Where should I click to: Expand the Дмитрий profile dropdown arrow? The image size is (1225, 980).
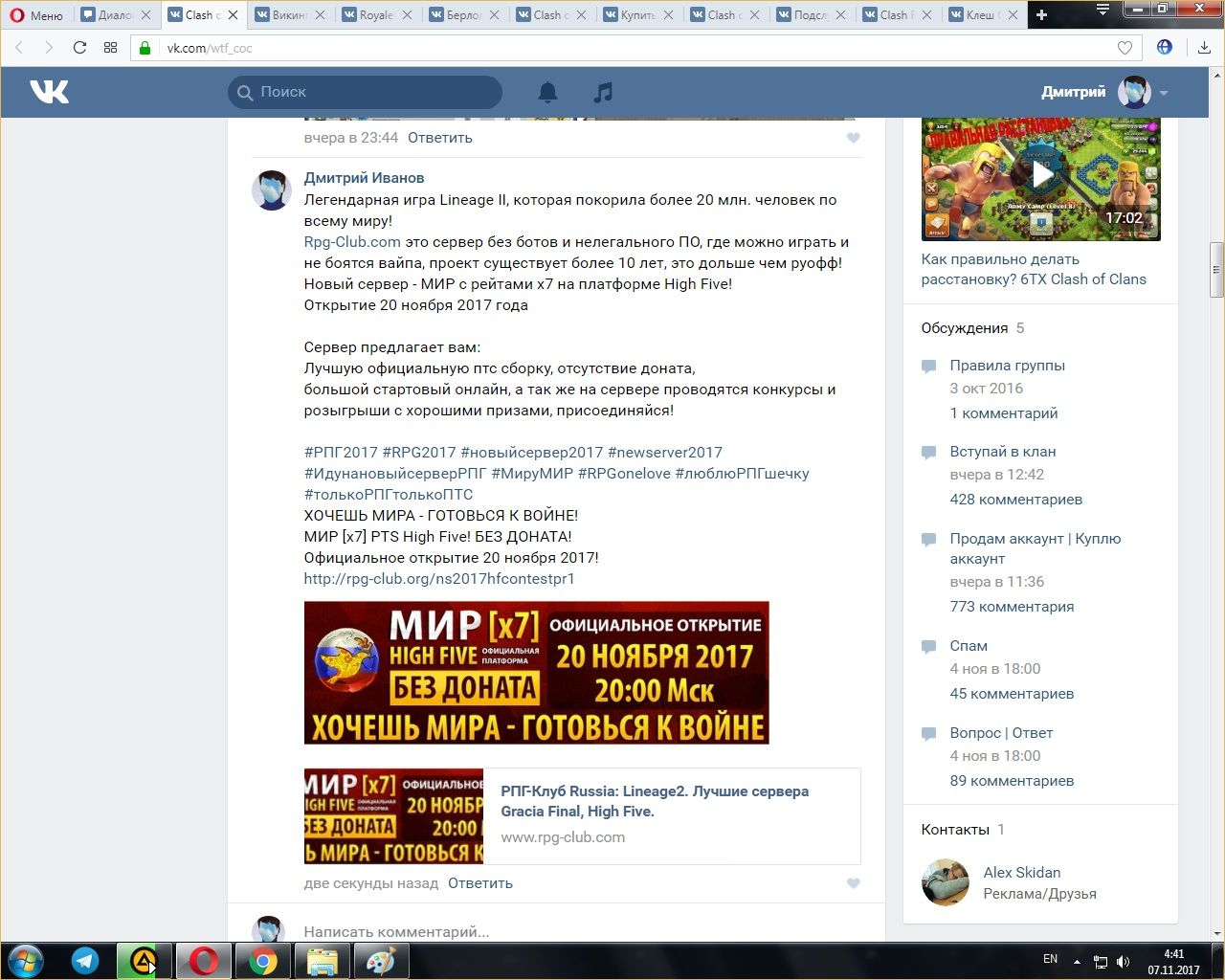click(1164, 93)
